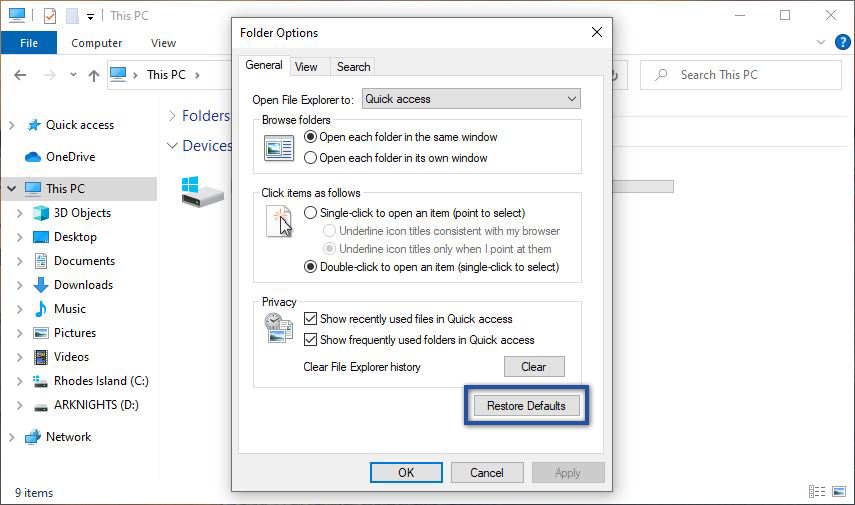Click the Apply button
Screen dimensions: 855x505
(x=568, y=472)
